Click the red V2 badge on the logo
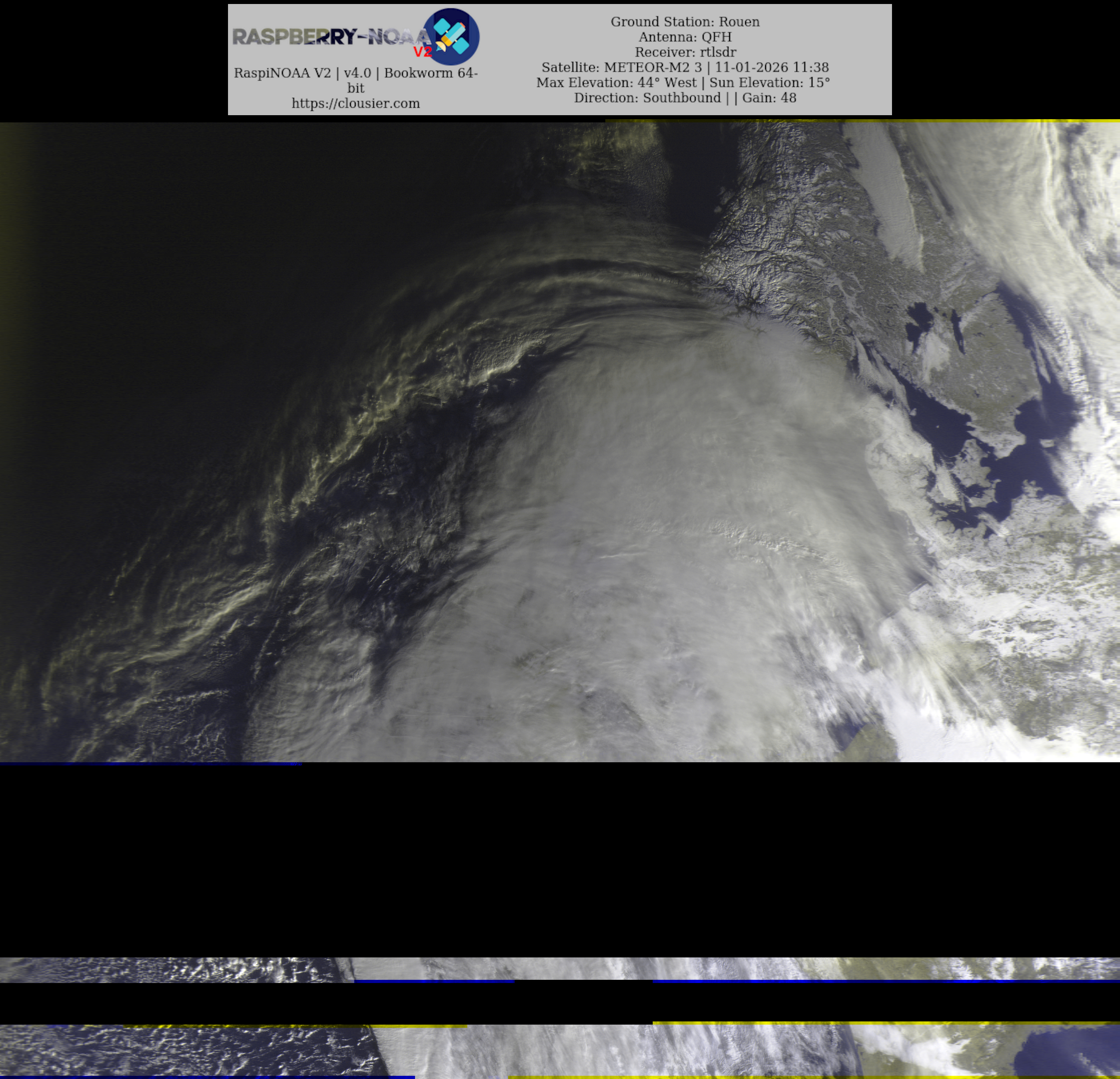 (x=422, y=52)
